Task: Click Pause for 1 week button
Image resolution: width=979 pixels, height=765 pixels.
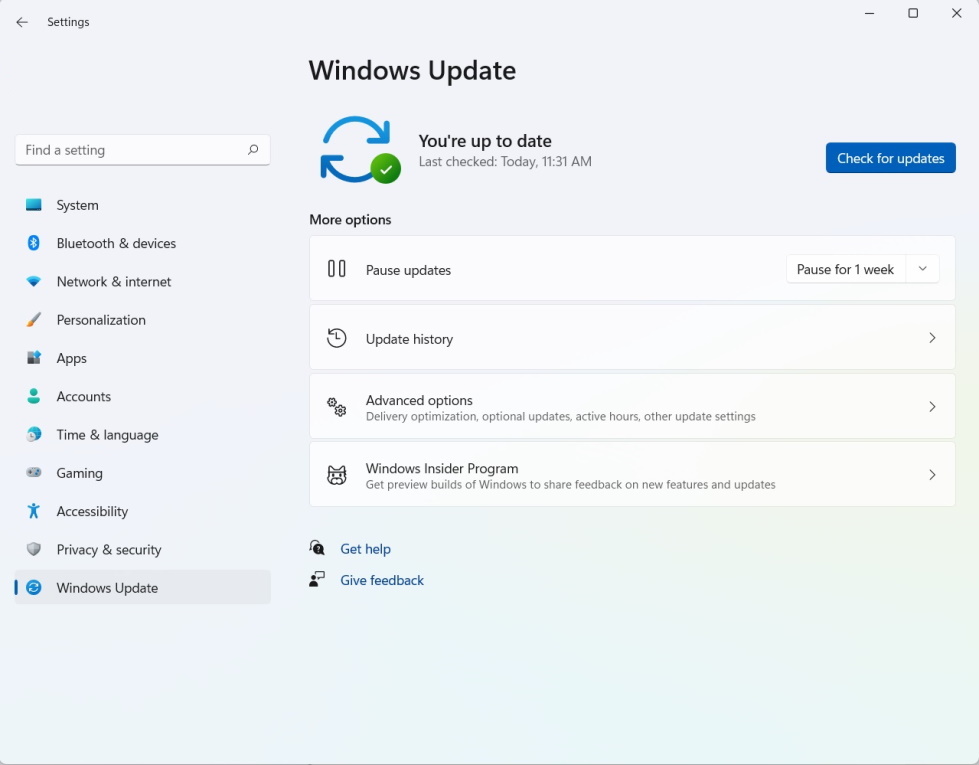Action: coord(845,269)
